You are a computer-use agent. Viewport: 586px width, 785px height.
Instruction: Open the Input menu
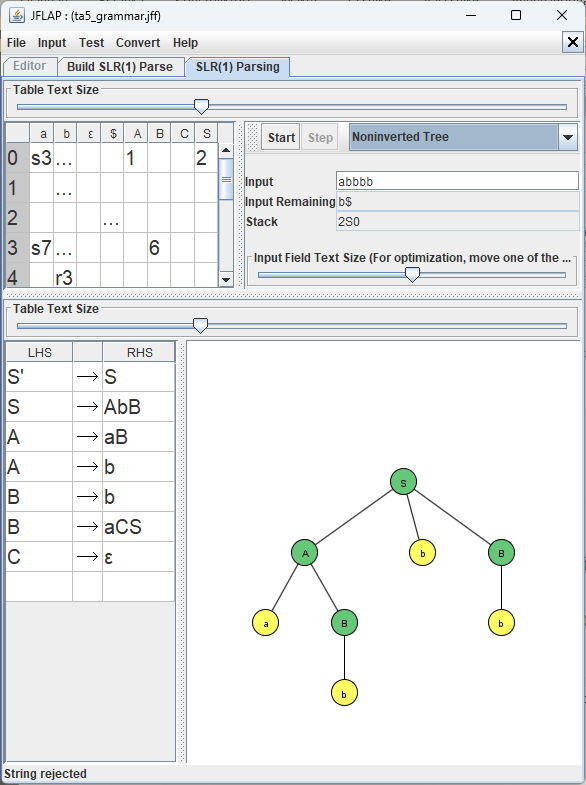click(52, 43)
